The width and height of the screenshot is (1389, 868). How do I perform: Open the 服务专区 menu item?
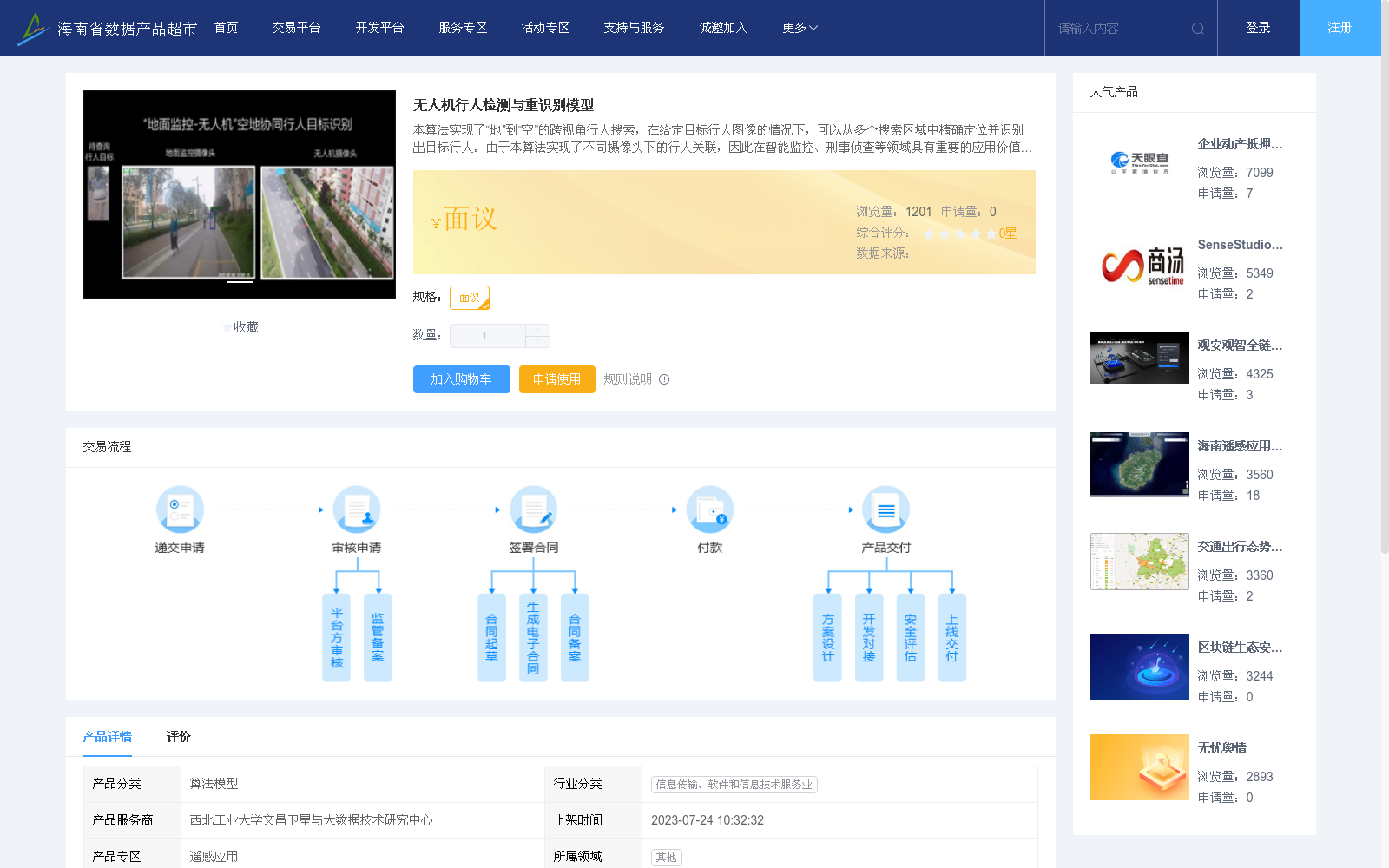point(463,28)
